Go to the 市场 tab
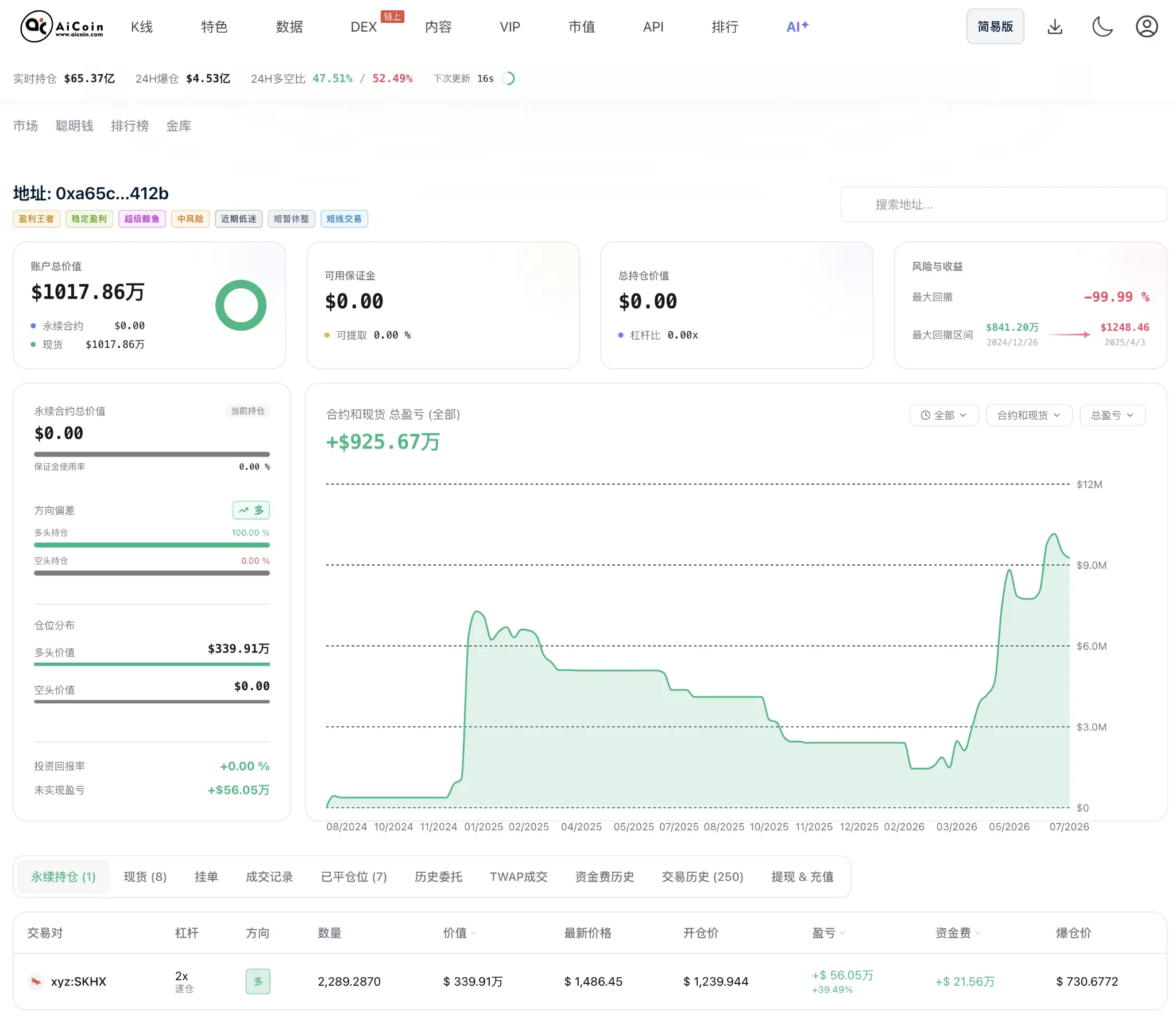1176x1029 pixels. pyautogui.click(x=25, y=126)
